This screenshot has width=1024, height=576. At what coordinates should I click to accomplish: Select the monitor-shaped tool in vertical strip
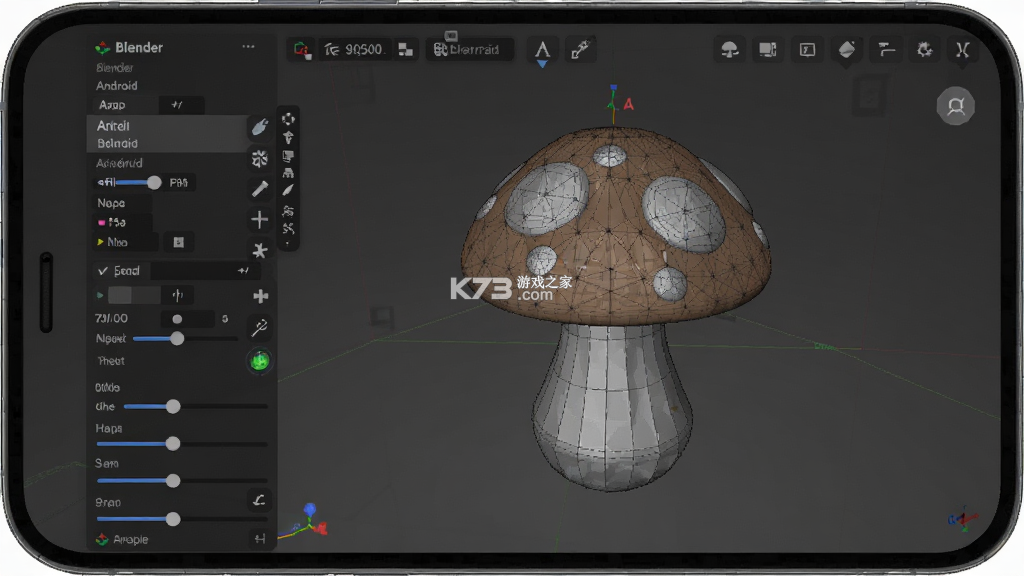pos(288,156)
